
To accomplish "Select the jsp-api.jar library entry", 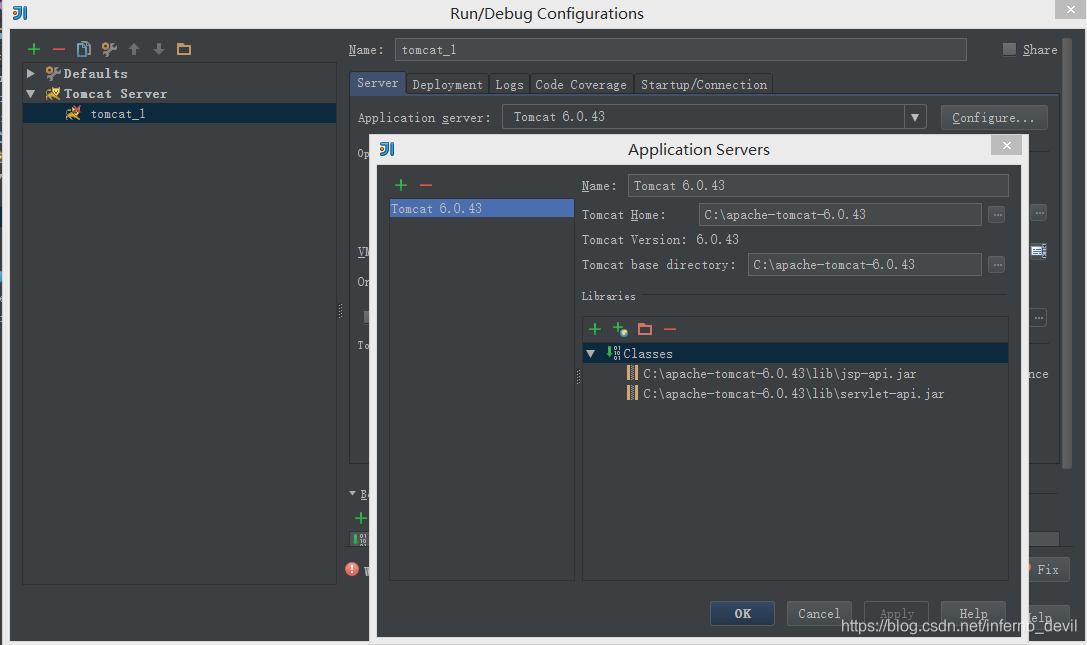I will click(x=779, y=373).
